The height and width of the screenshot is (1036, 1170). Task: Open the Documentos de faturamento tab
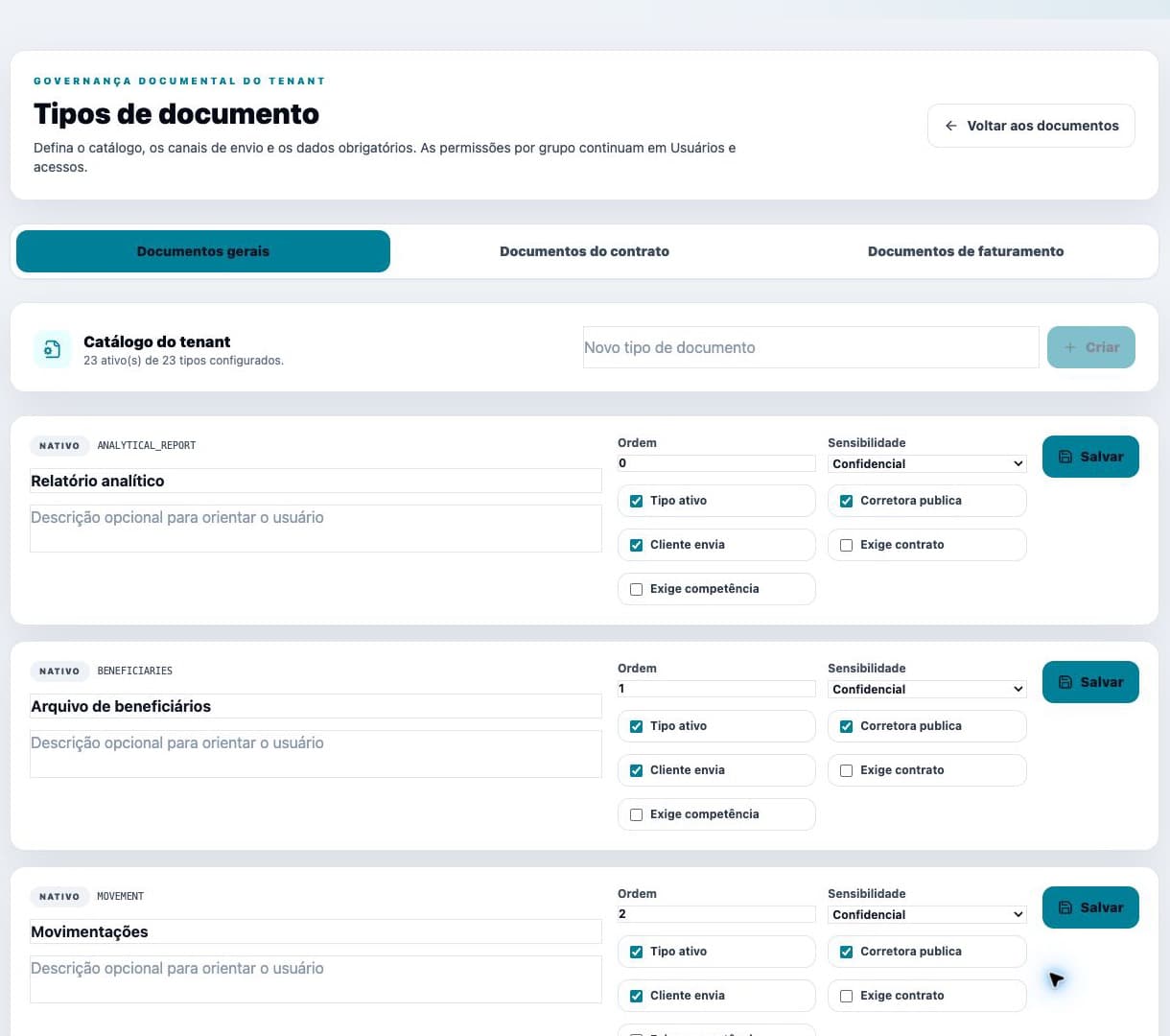(x=966, y=251)
